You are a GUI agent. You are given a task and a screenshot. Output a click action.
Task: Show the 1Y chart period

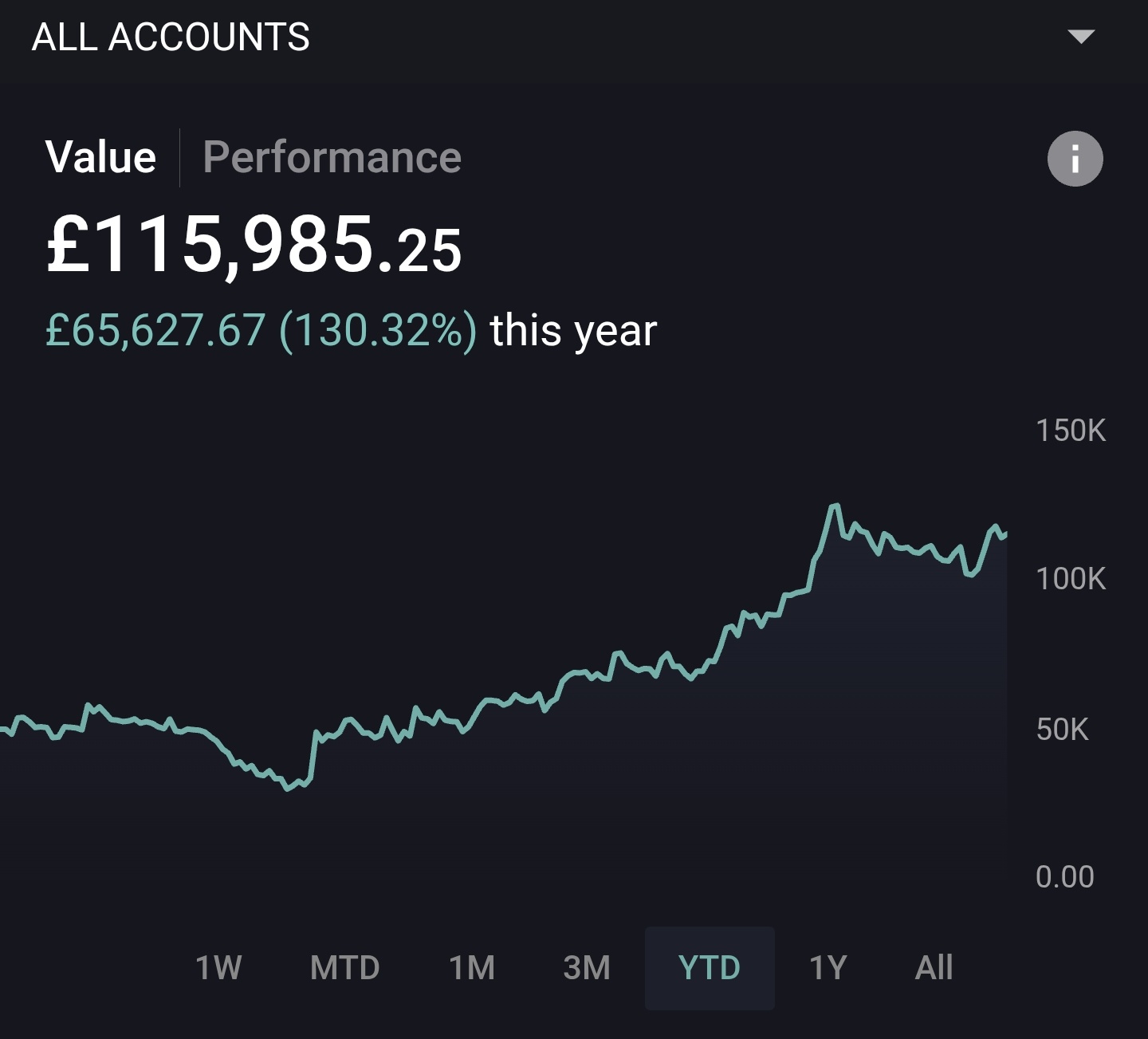[828, 968]
